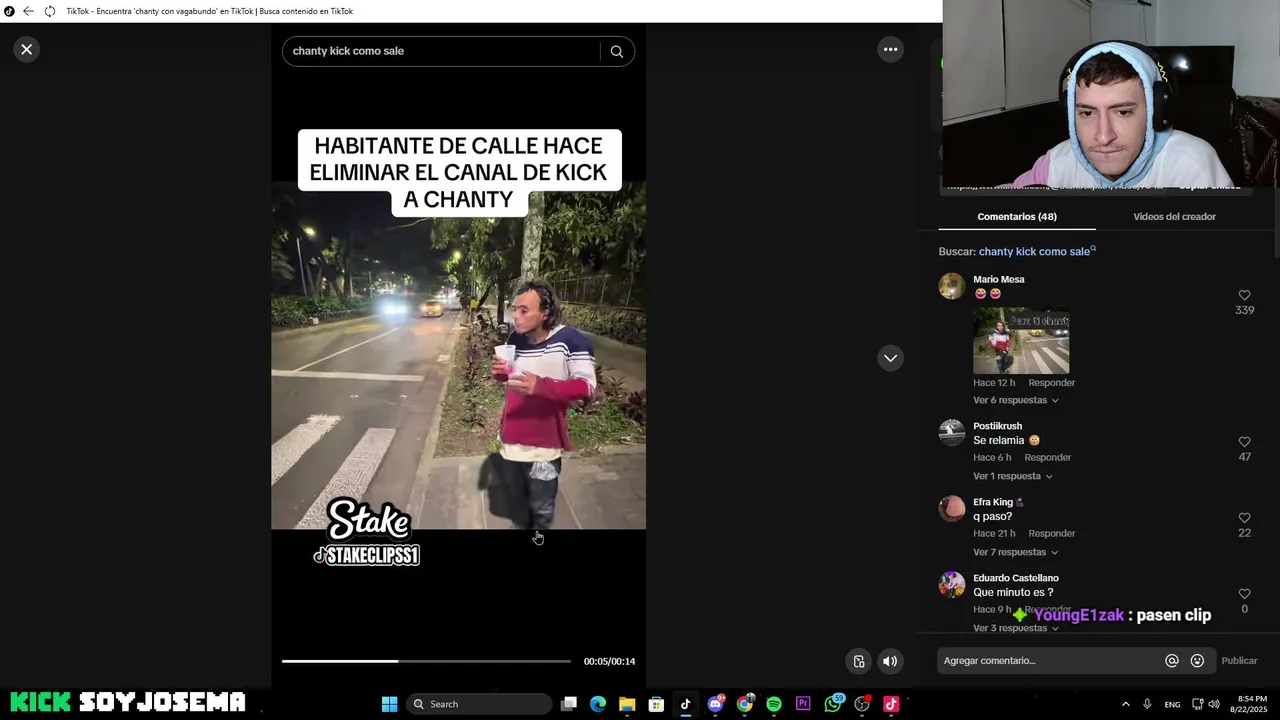Click the mention @ icon in comment box
The height and width of the screenshot is (720, 1280).
(1171, 661)
